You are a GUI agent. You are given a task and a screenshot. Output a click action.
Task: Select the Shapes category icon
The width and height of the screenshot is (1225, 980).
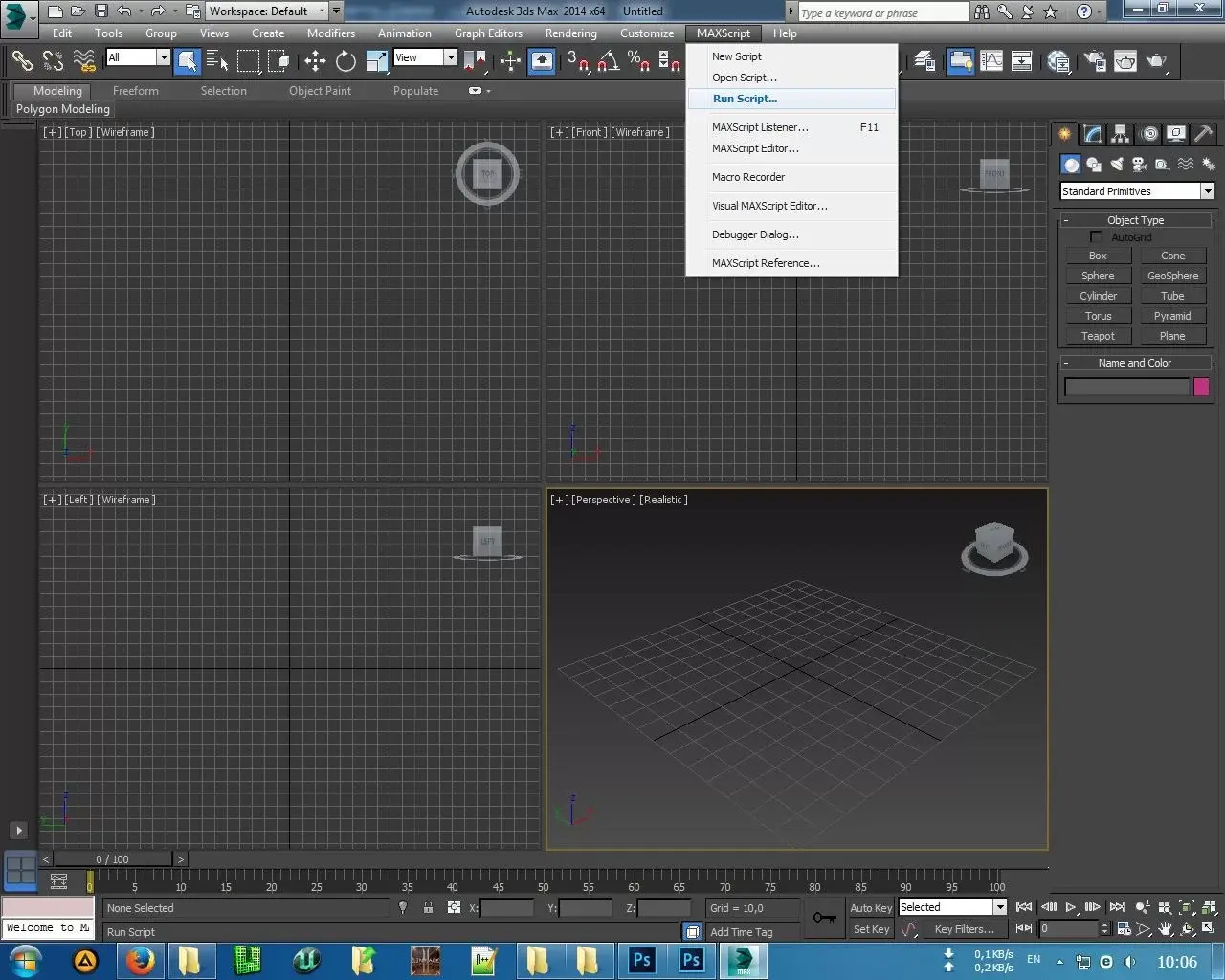(1094, 165)
